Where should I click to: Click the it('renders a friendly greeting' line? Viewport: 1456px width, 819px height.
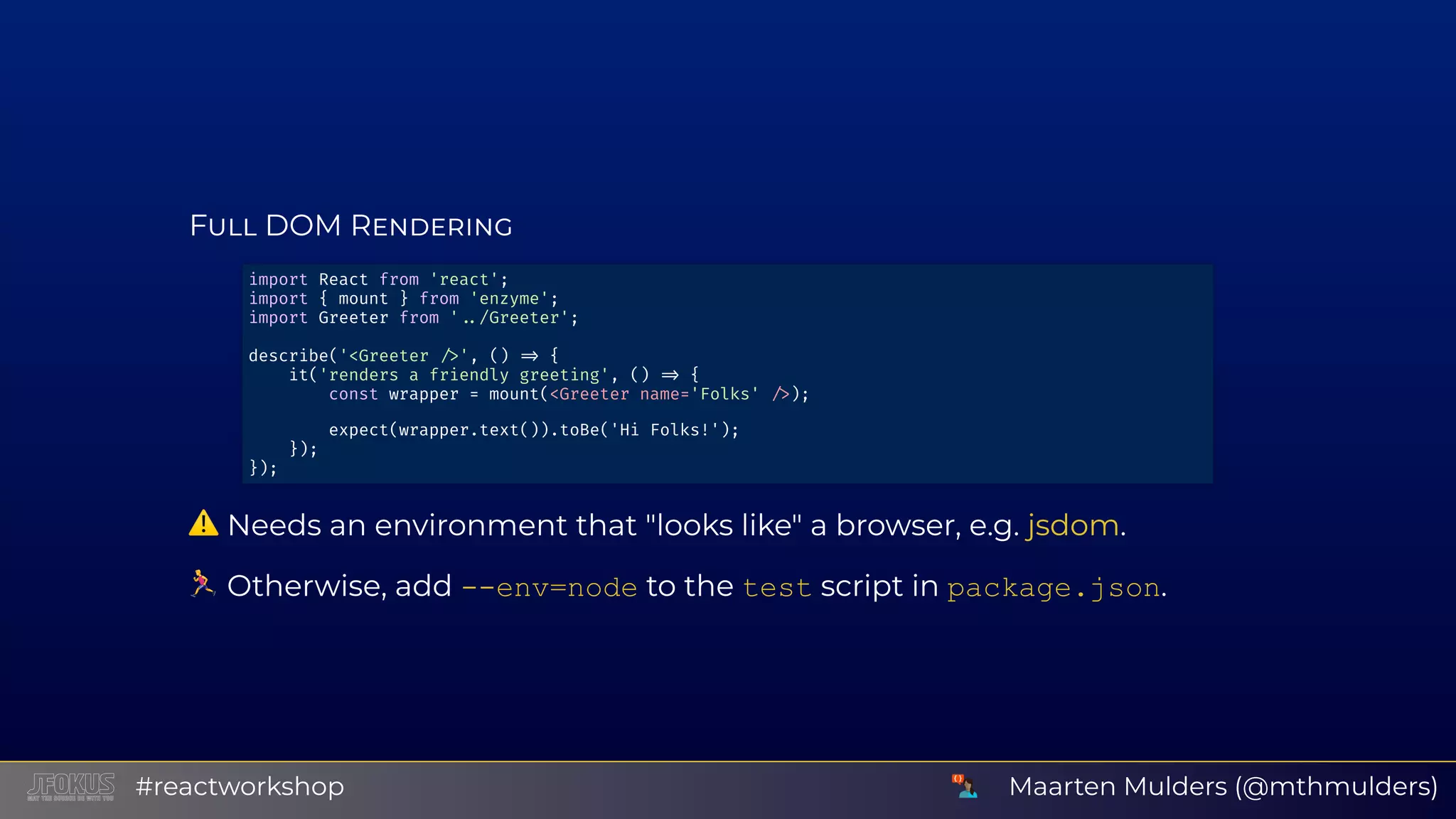(494, 375)
